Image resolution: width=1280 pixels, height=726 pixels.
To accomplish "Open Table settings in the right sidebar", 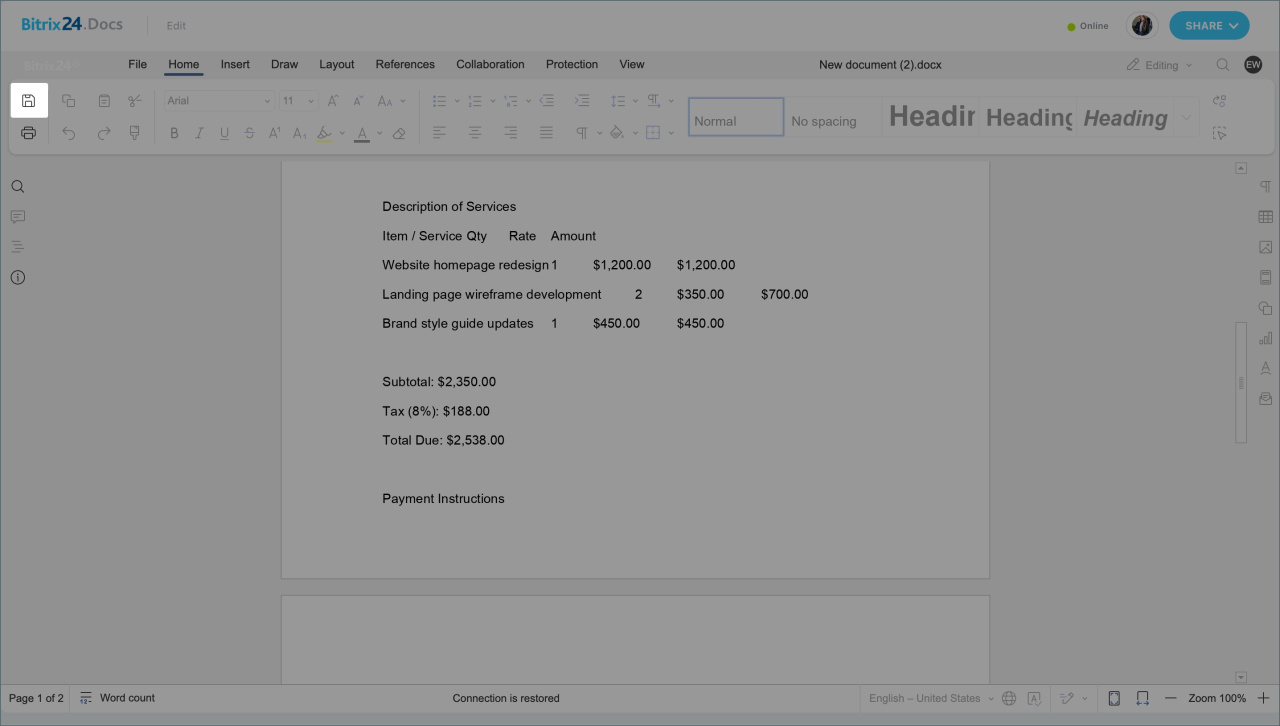I will point(1265,217).
